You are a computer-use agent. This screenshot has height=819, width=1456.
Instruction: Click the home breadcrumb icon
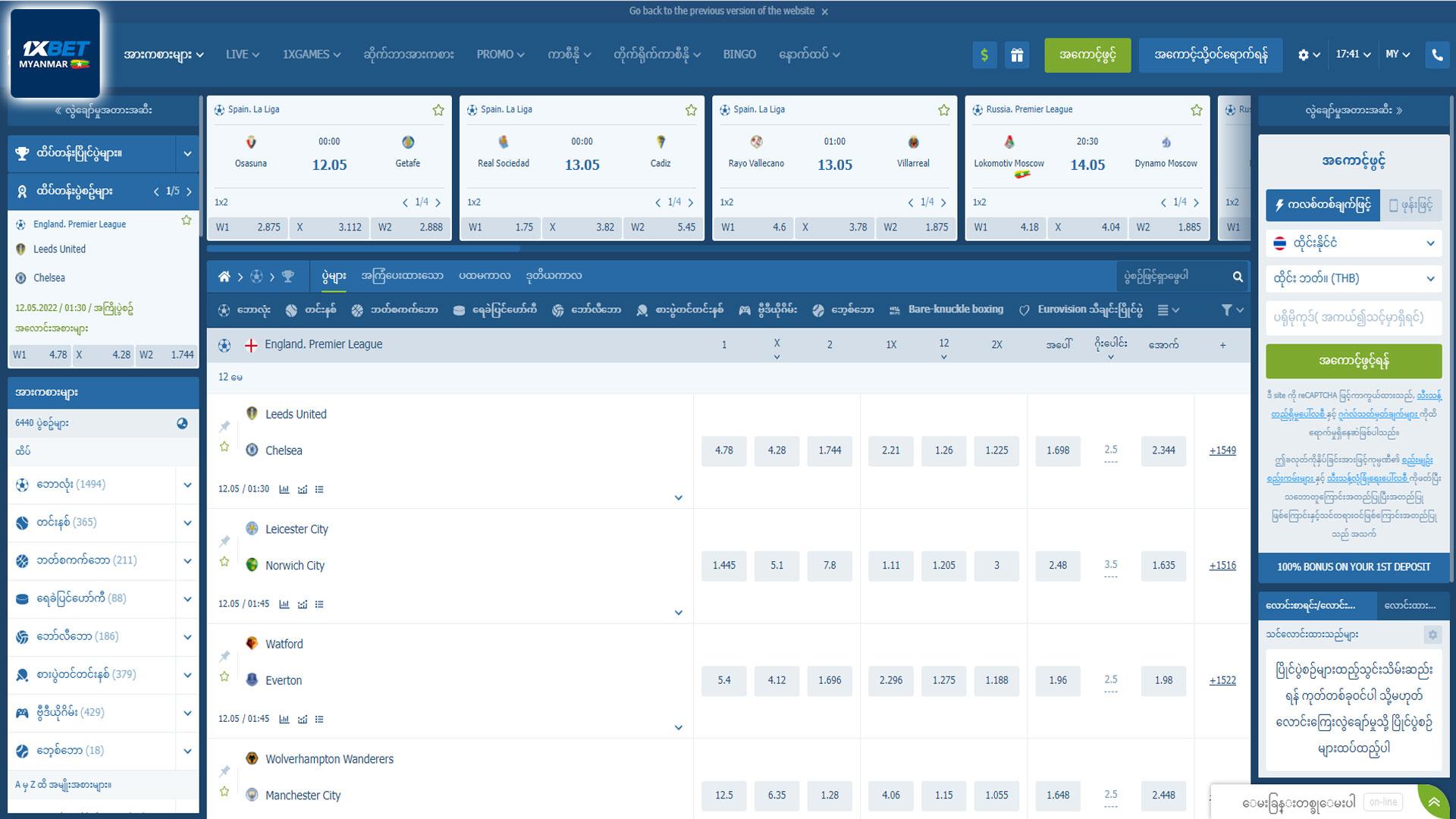(224, 277)
